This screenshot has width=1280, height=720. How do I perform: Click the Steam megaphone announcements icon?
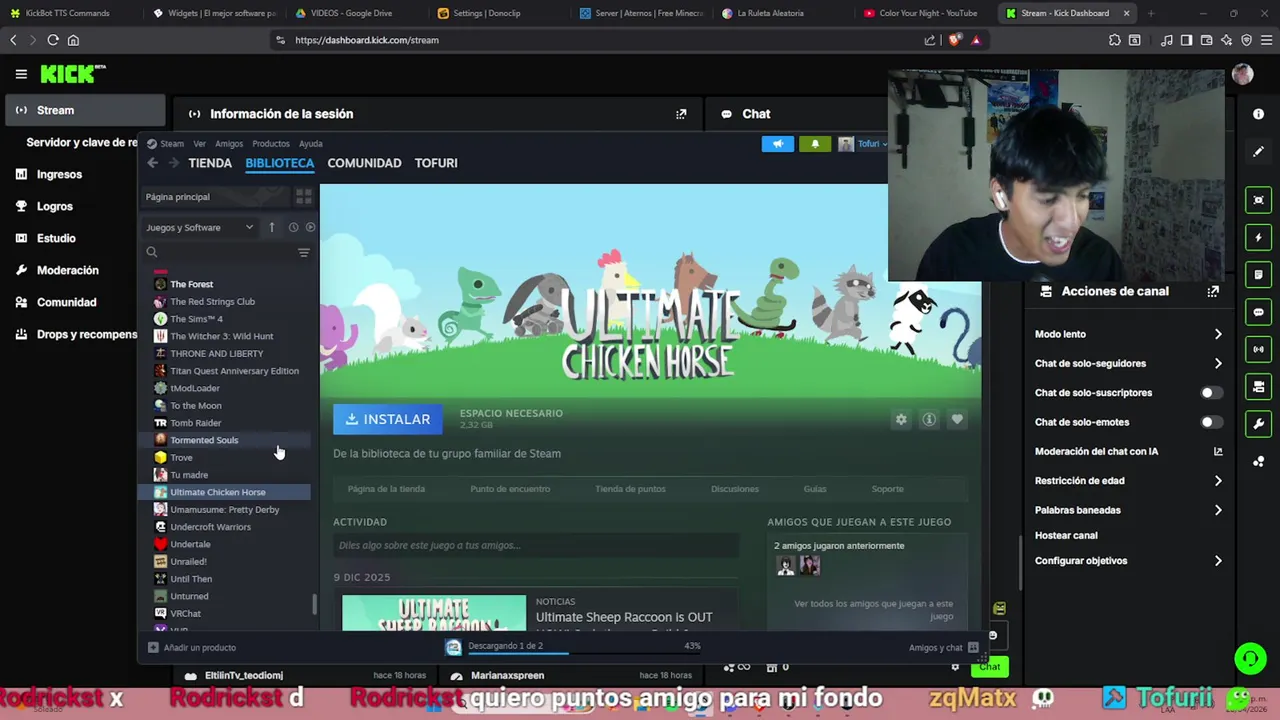coord(778,144)
